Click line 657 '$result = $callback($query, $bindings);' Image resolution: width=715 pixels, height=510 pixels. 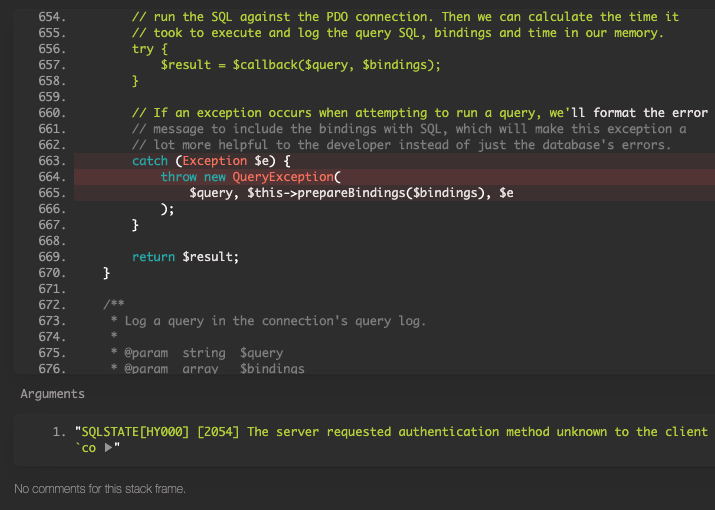pyautogui.click(x=301, y=65)
